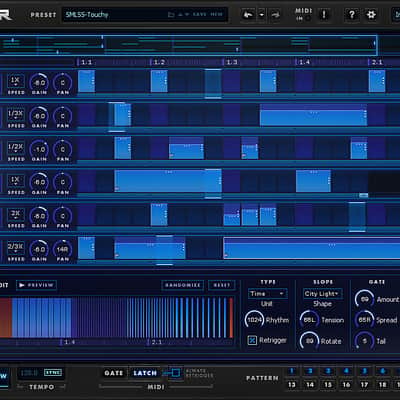400x400 pixels.
Task: Click the exclamation alert icon
Action: (324, 15)
